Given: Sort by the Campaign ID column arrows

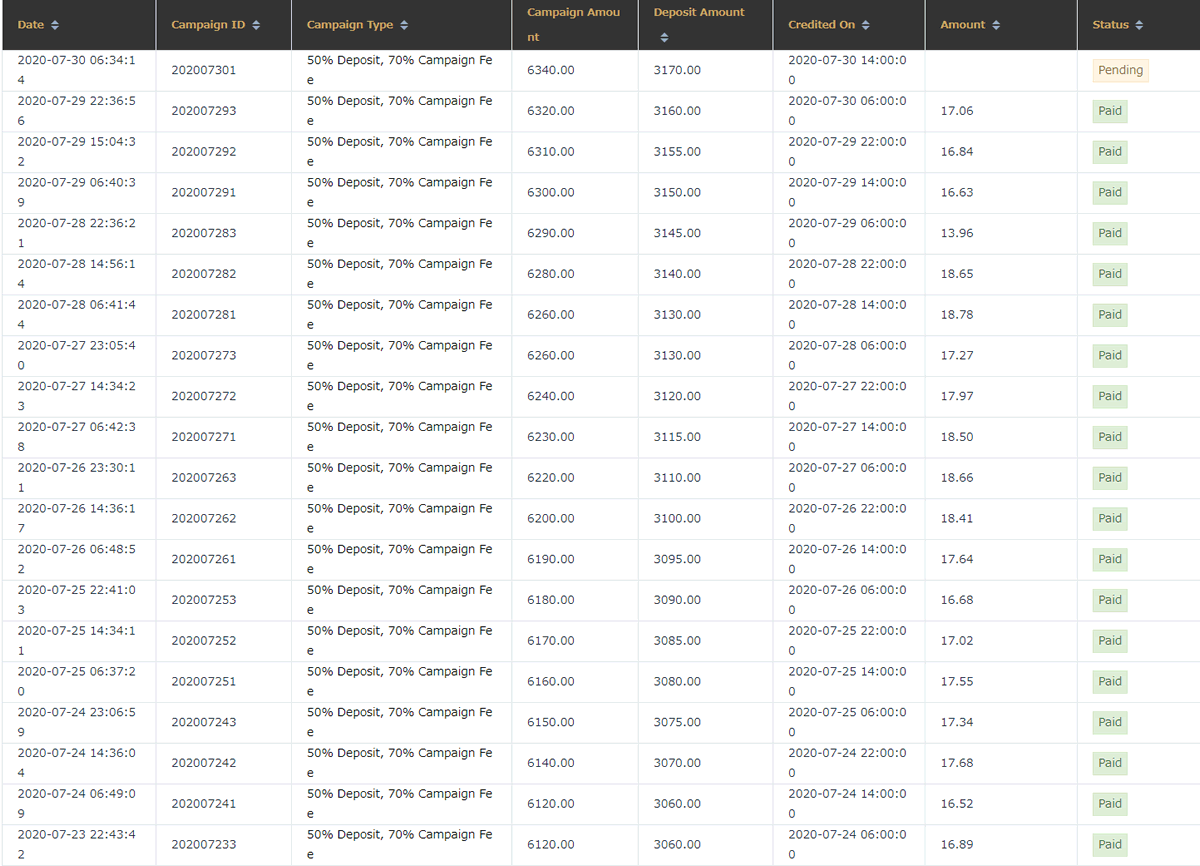Looking at the screenshot, I should point(257,25).
